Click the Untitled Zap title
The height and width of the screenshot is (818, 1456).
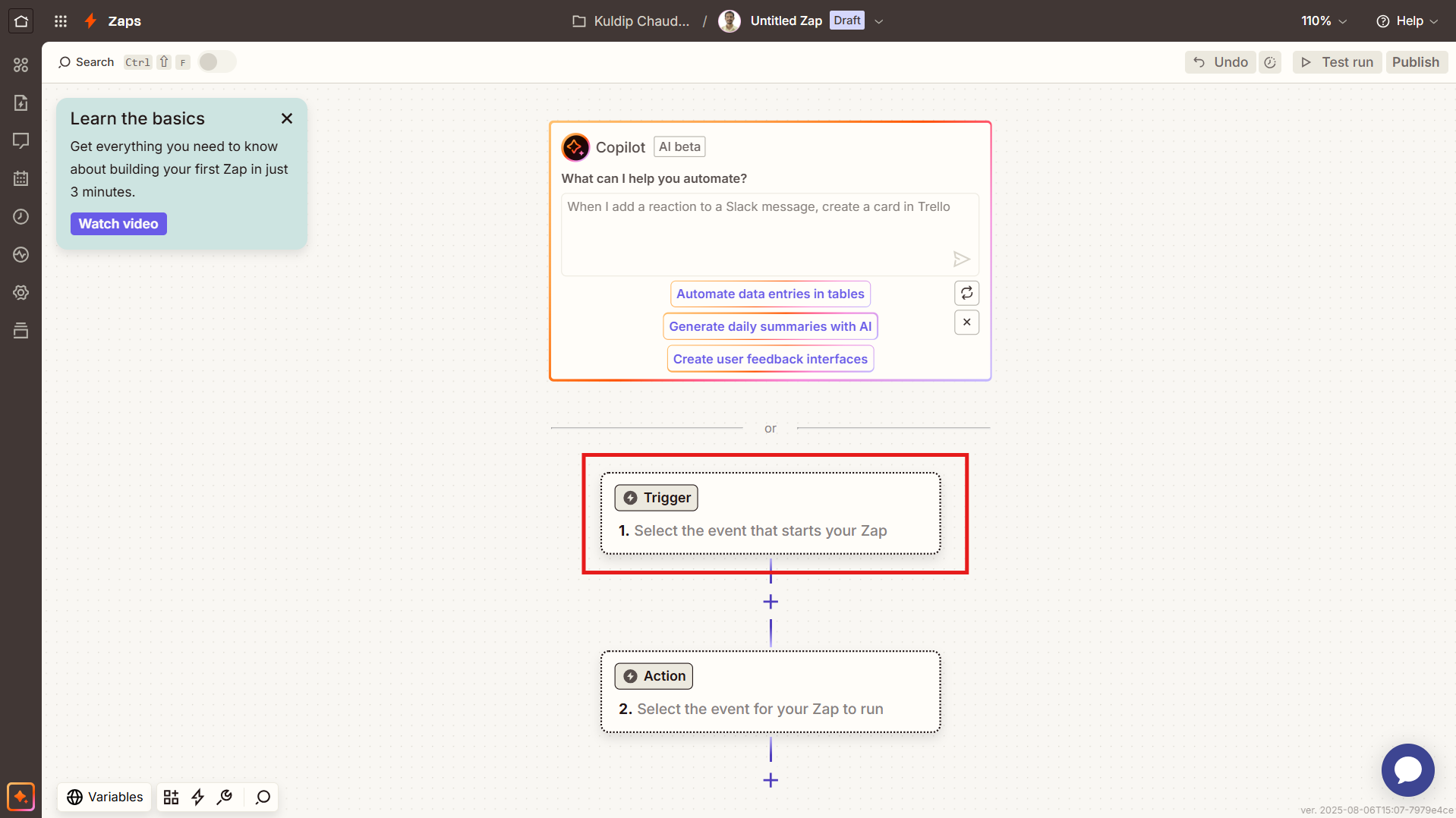[x=786, y=20]
